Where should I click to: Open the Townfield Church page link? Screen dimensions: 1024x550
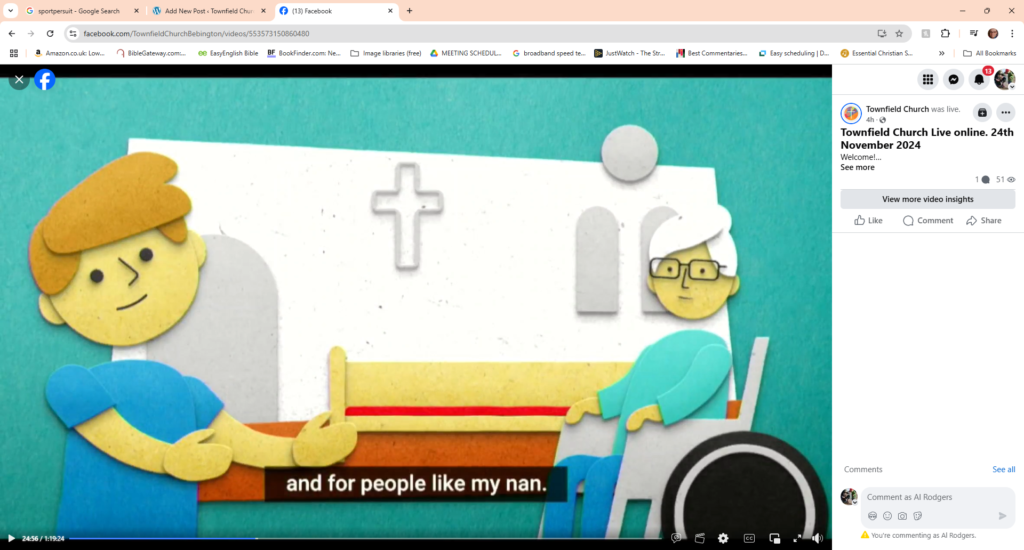897,109
